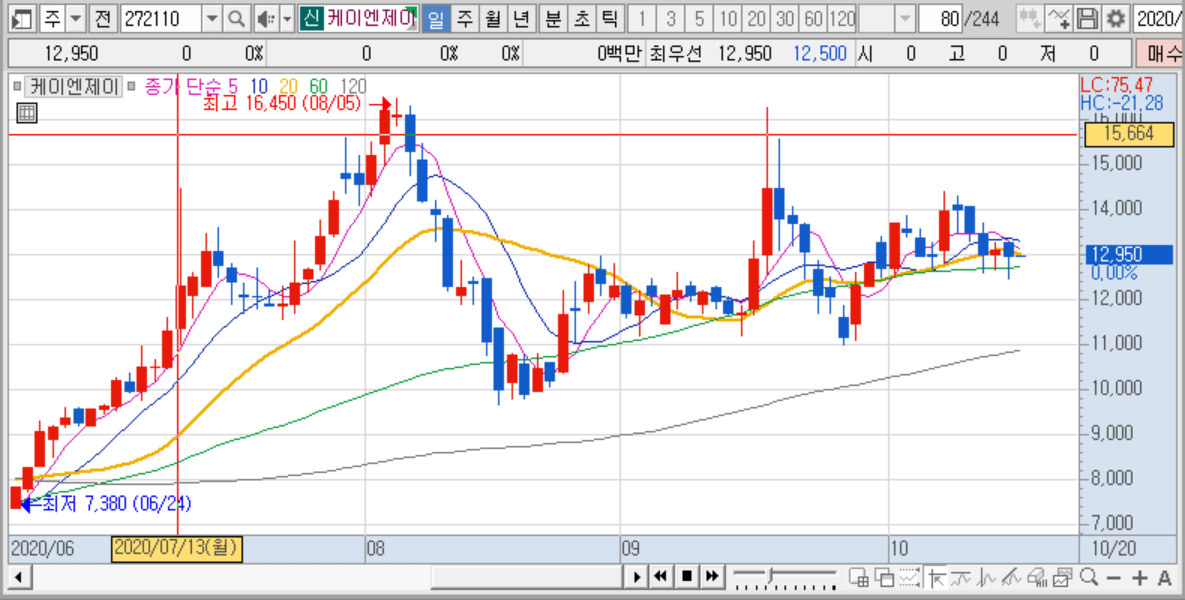
Task: Expand the speaker options dropdown arrow
Action: point(286,19)
